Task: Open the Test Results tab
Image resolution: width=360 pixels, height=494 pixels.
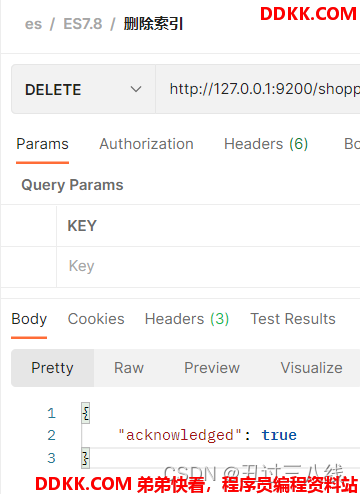Action: pyautogui.click(x=293, y=319)
